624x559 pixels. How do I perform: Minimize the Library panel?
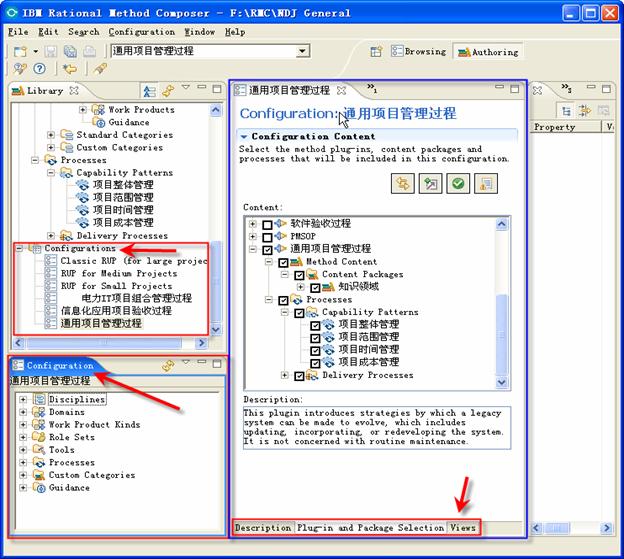pos(202,86)
